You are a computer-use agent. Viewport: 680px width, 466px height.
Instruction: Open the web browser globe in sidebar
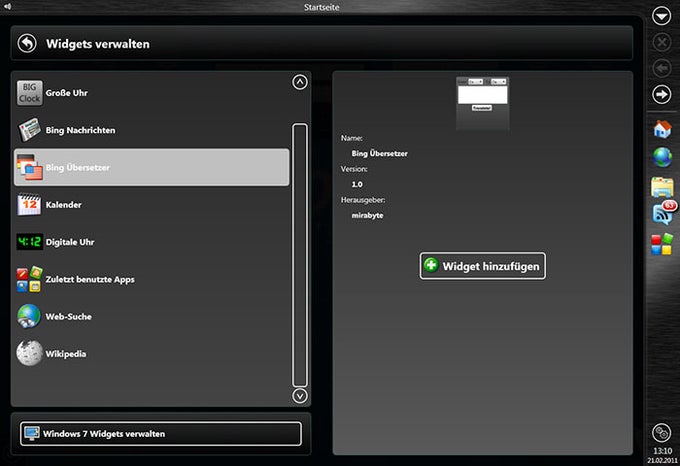662,157
